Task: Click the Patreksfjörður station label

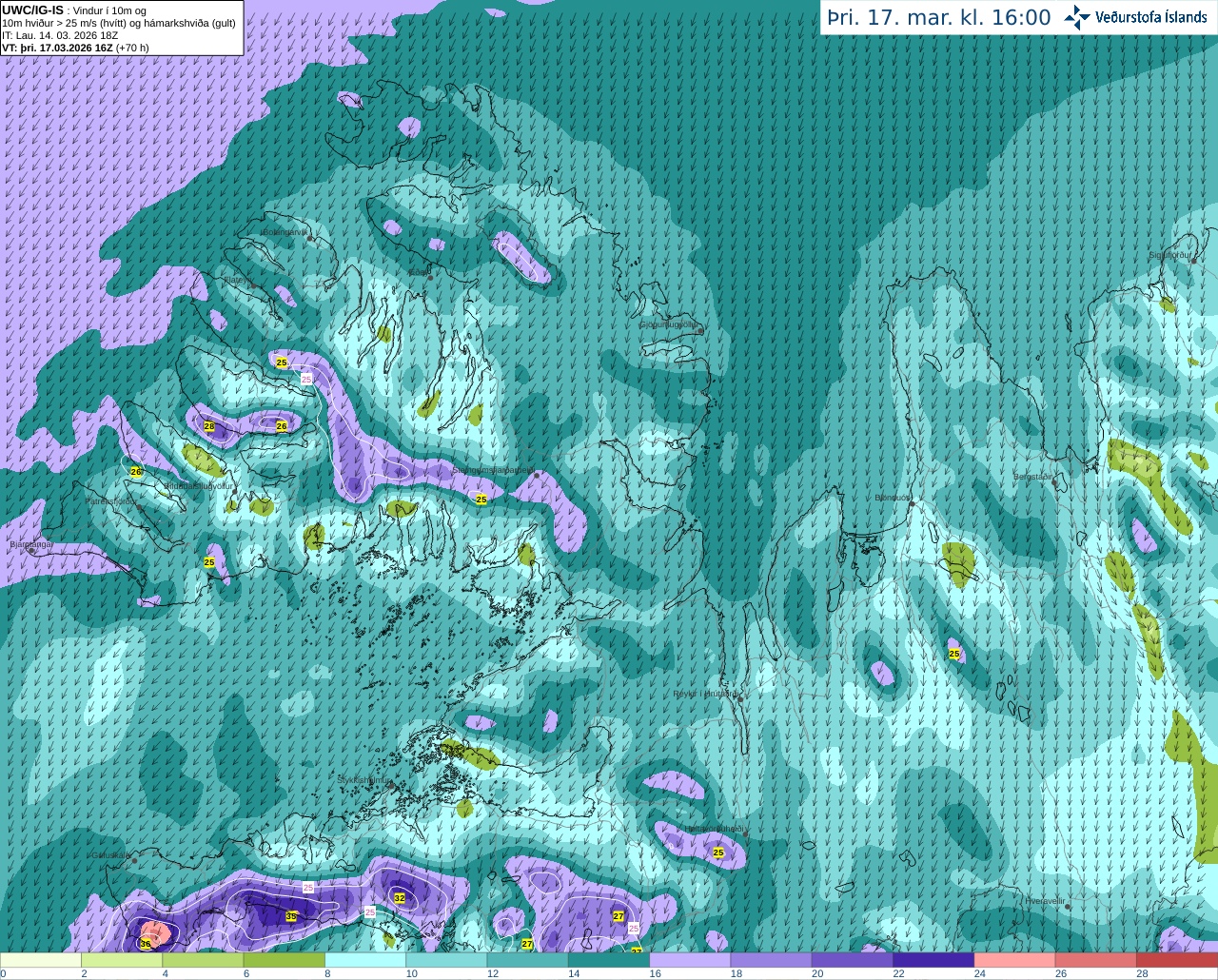Action: tap(112, 500)
